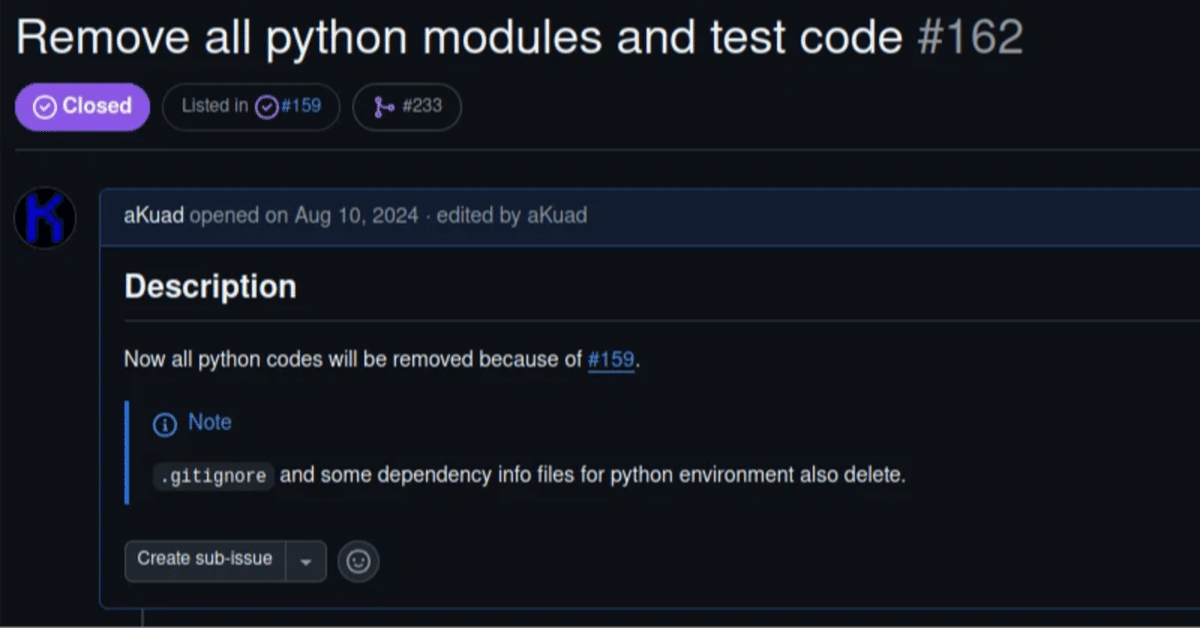Click the issue number #162 in title
This screenshot has width=1200, height=628.
(x=970, y=38)
